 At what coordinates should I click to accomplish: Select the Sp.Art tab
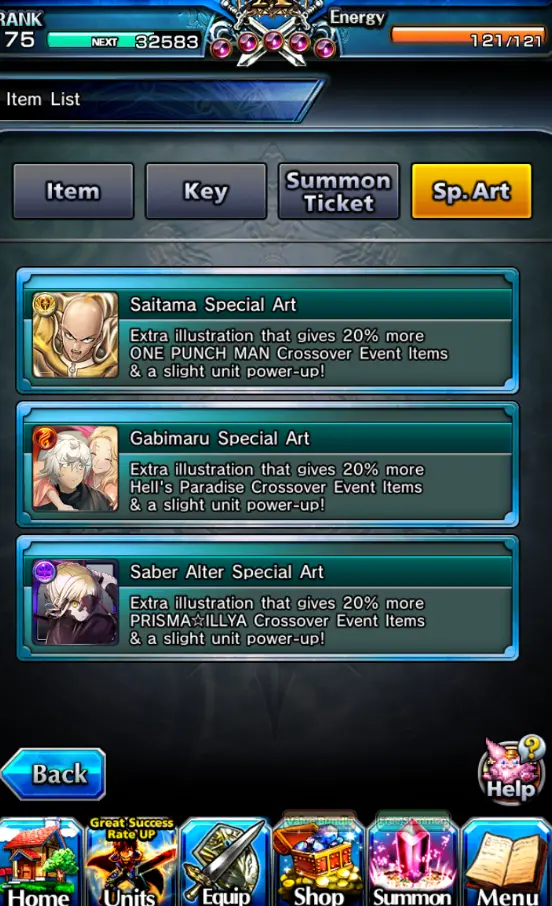click(471, 191)
